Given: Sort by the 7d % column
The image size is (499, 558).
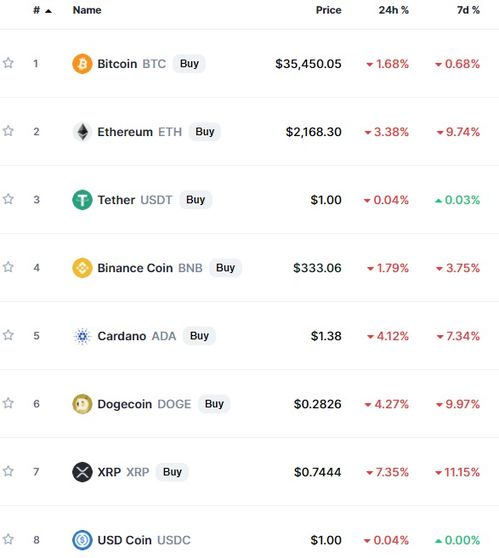Looking at the screenshot, I should tap(468, 10).
